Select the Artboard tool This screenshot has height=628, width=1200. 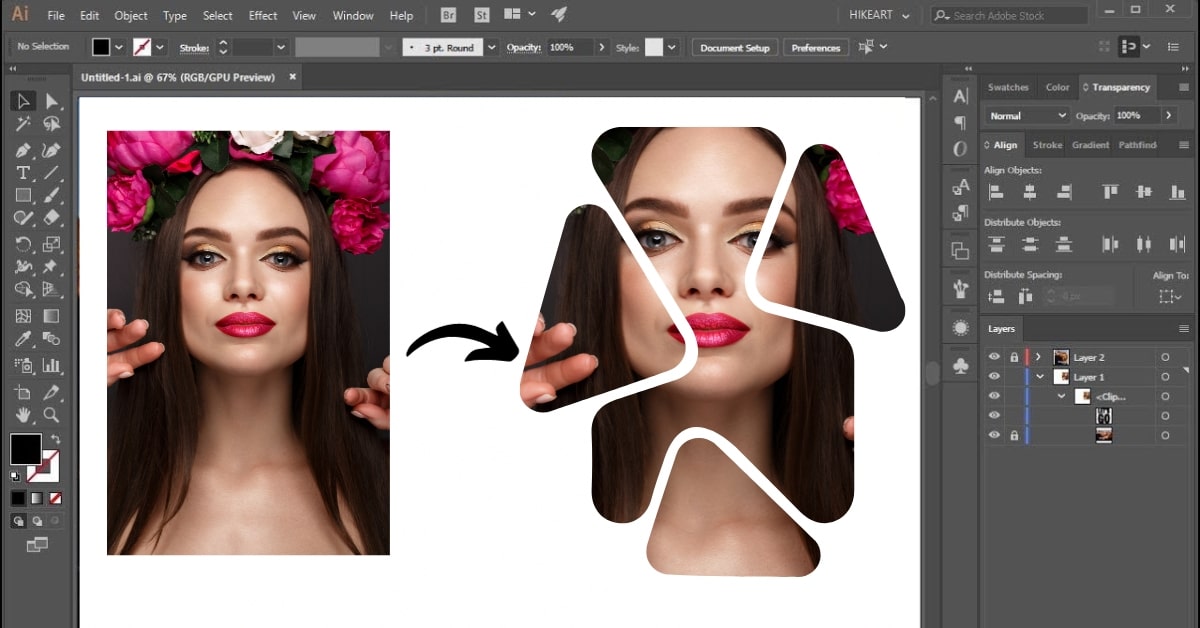[x=23, y=393]
